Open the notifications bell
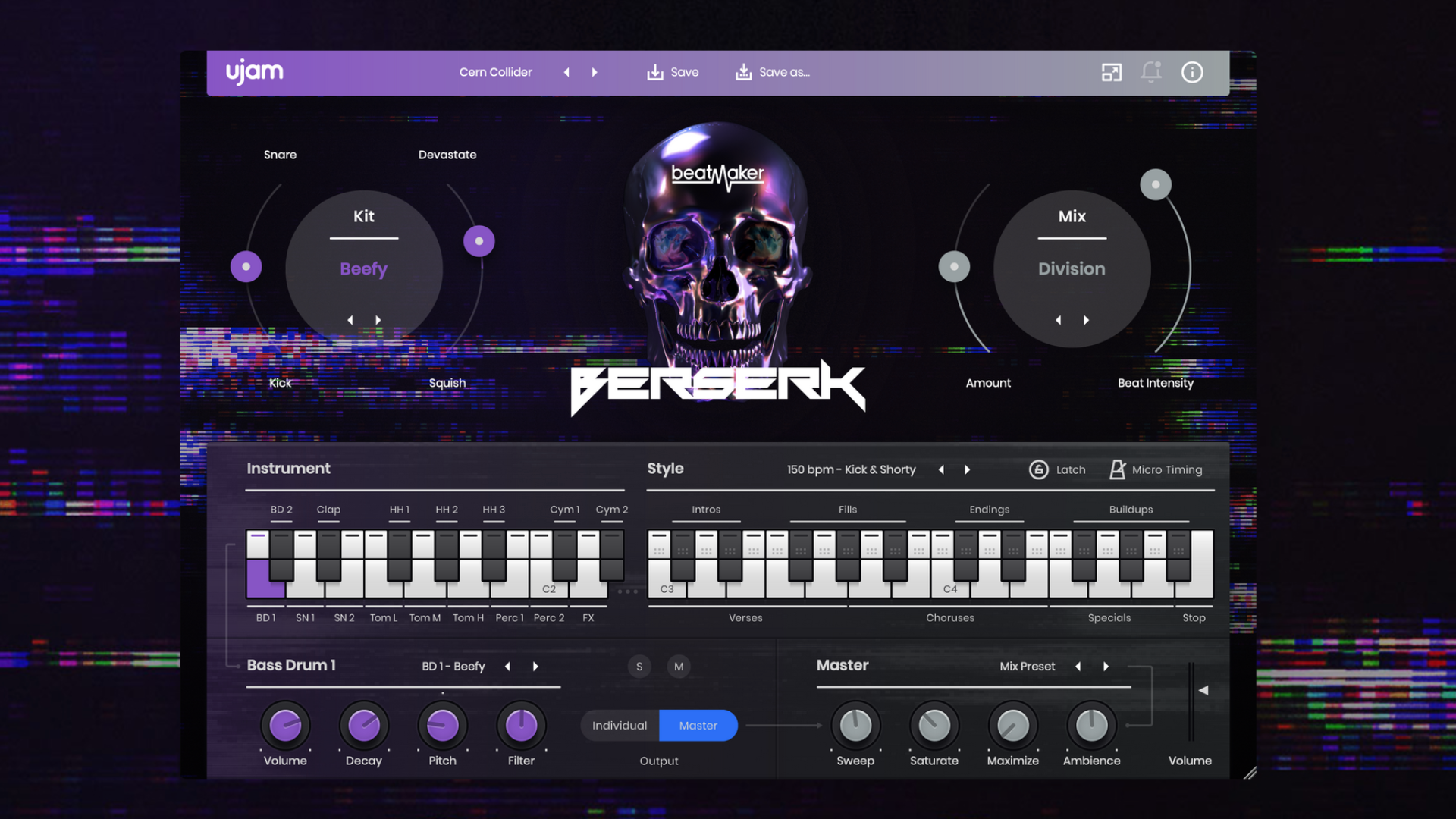This screenshot has width=1456, height=819. pyautogui.click(x=1150, y=72)
